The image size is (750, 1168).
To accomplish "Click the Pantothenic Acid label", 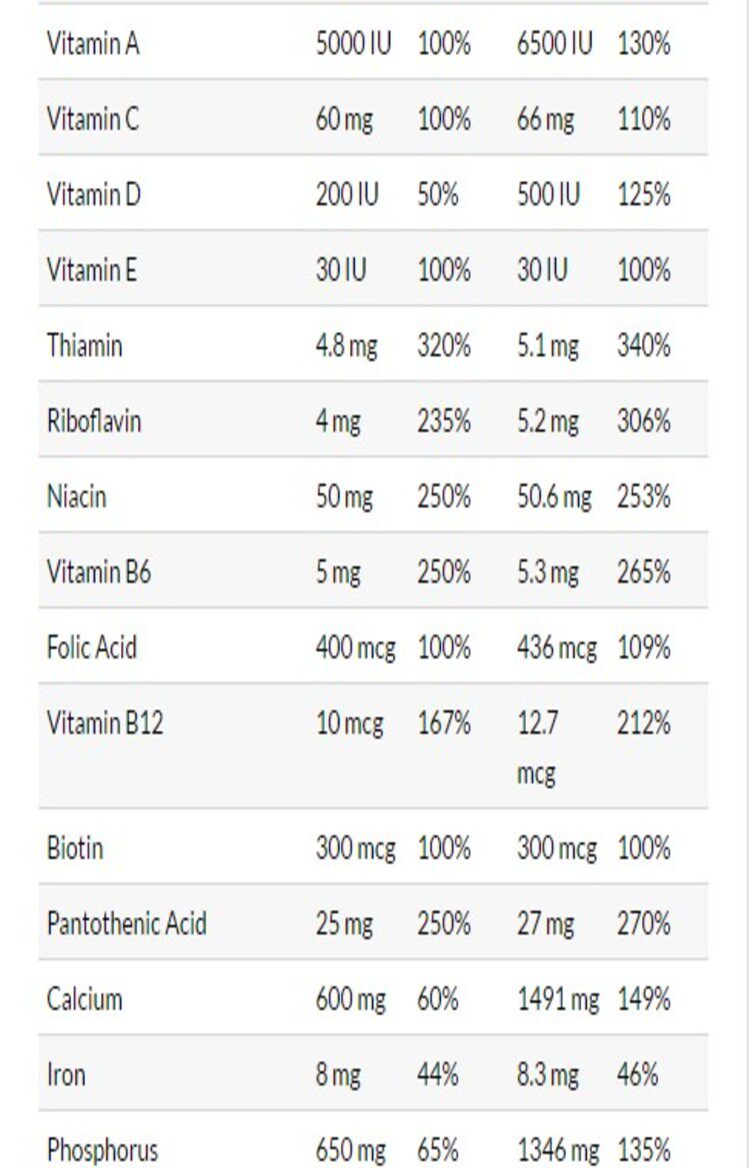I will tap(127, 924).
